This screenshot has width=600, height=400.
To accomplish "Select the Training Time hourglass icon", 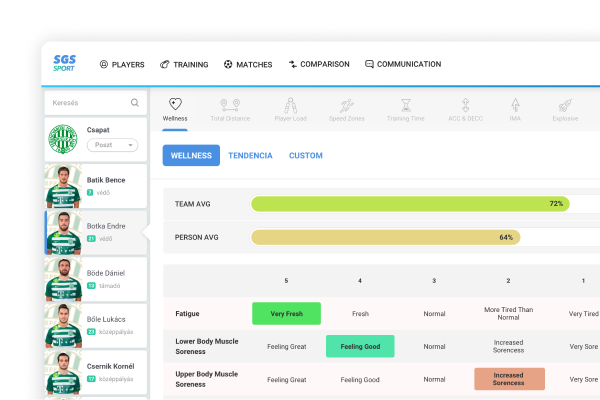I will coord(406,105).
